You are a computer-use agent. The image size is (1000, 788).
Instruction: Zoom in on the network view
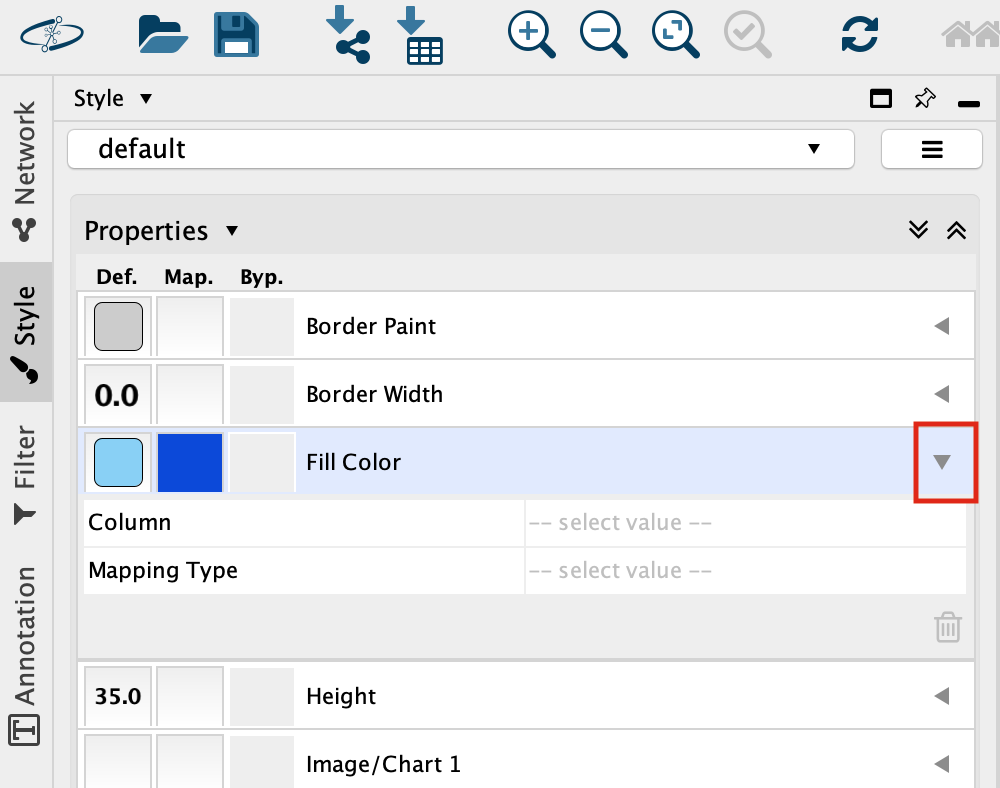click(531, 34)
